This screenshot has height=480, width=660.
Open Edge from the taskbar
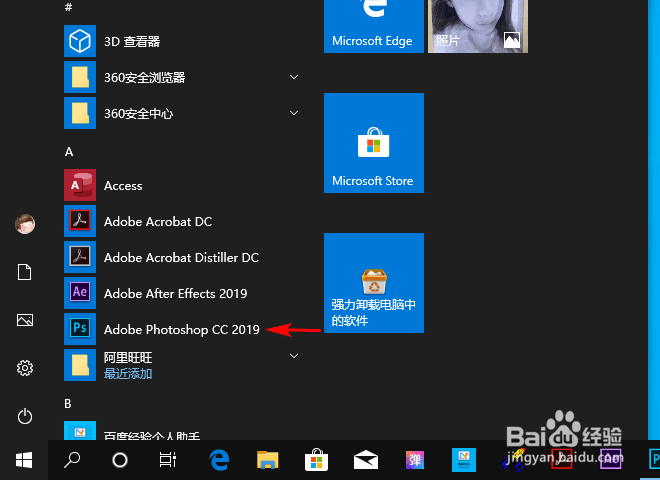[x=219, y=460]
